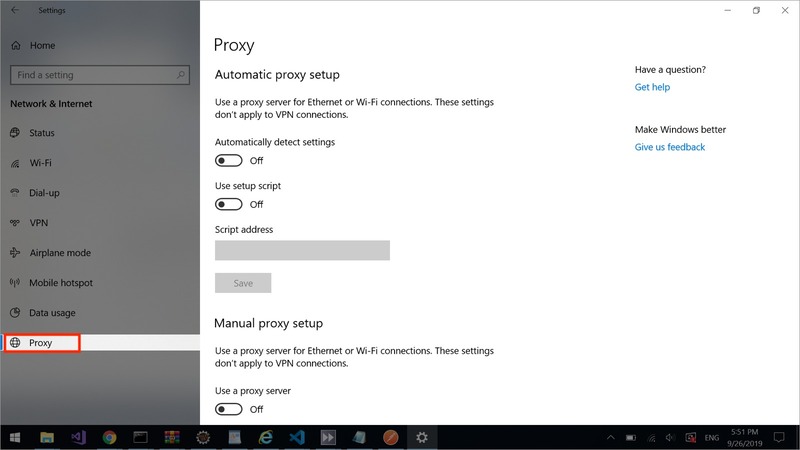Viewport: 800px width, 450px height.
Task: Open the command prompt taskbar icon
Action: click(x=140, y=437)
